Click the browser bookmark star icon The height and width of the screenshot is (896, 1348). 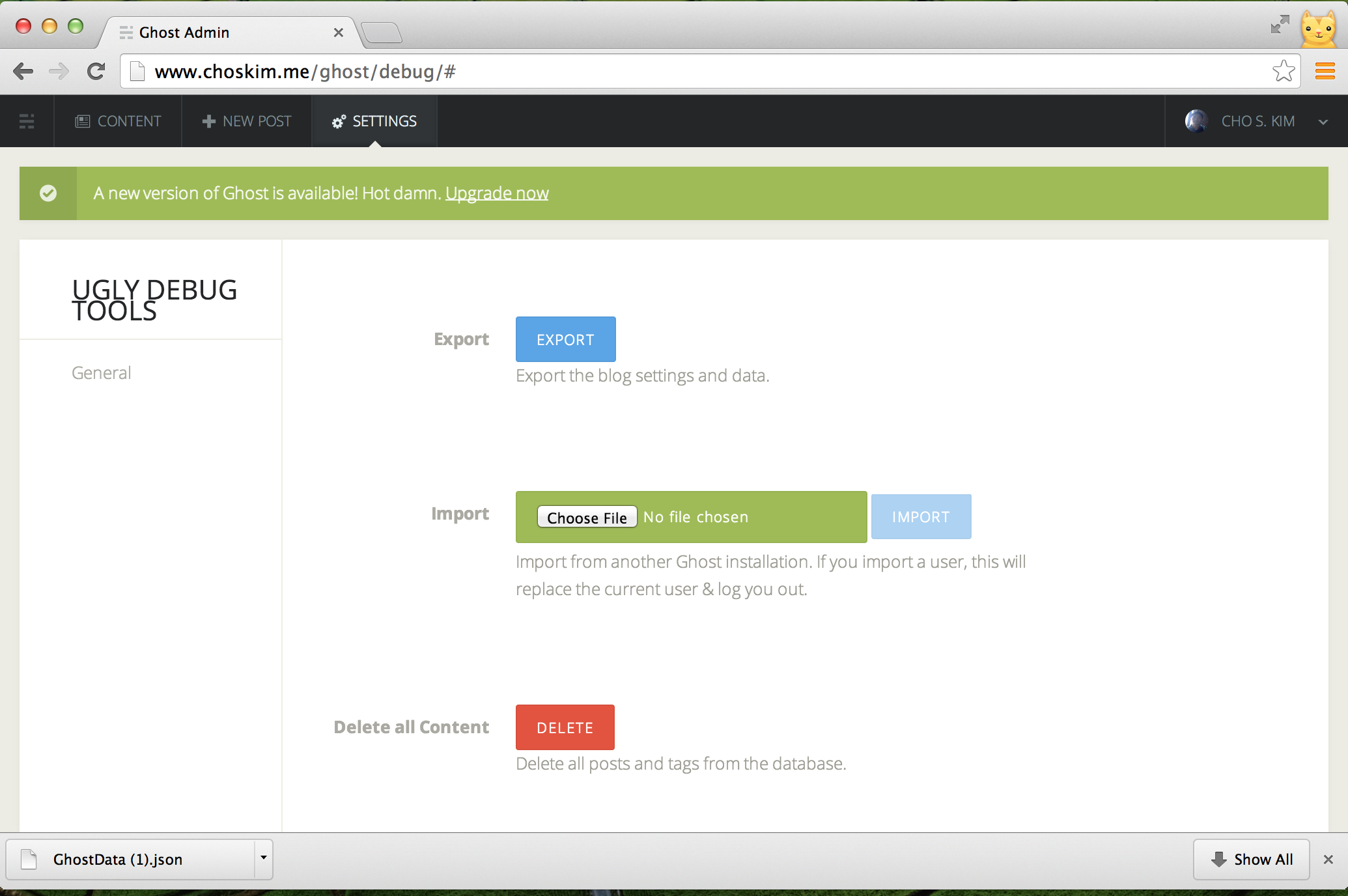1283,71
